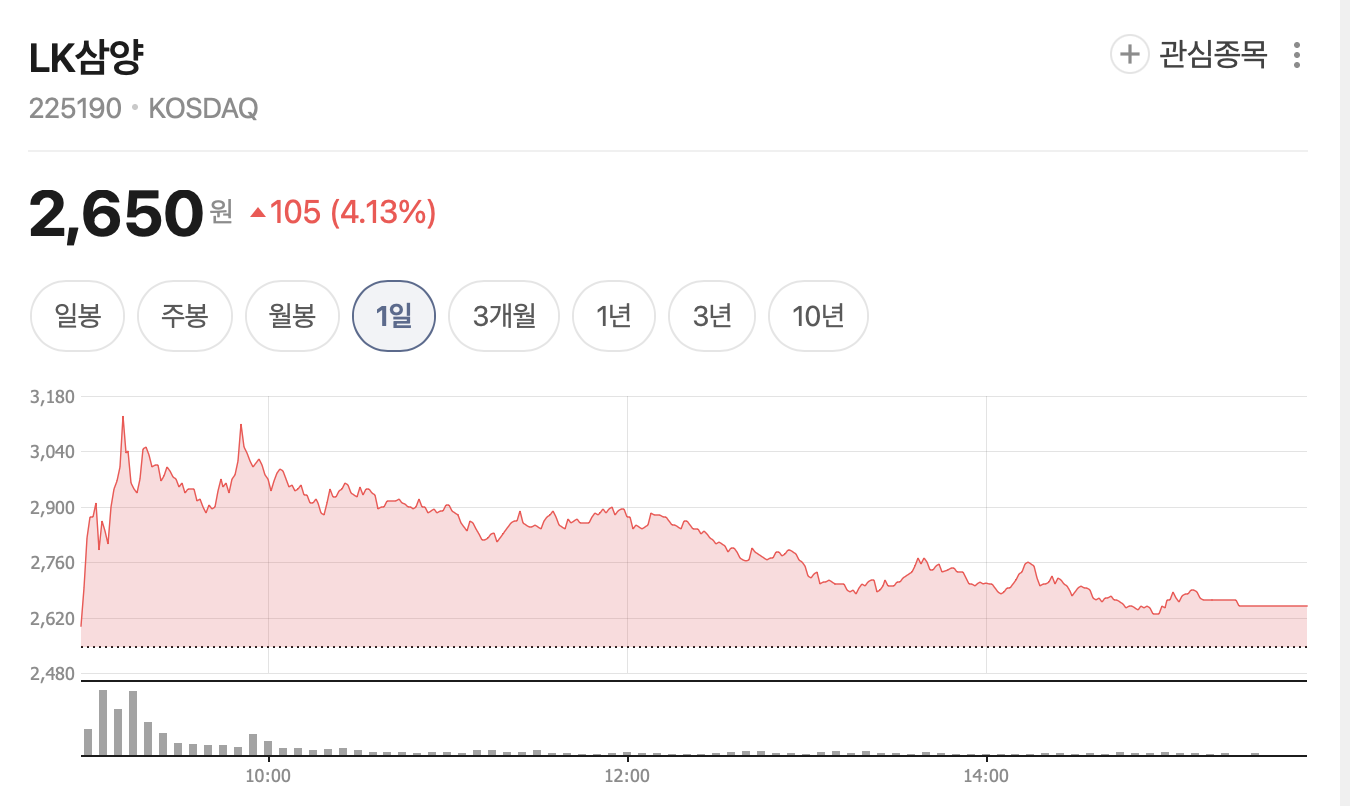Click the 12:00 time axis label
Image resolution: width=1350 pixels, height=806 pixels.
click(628, 774)
